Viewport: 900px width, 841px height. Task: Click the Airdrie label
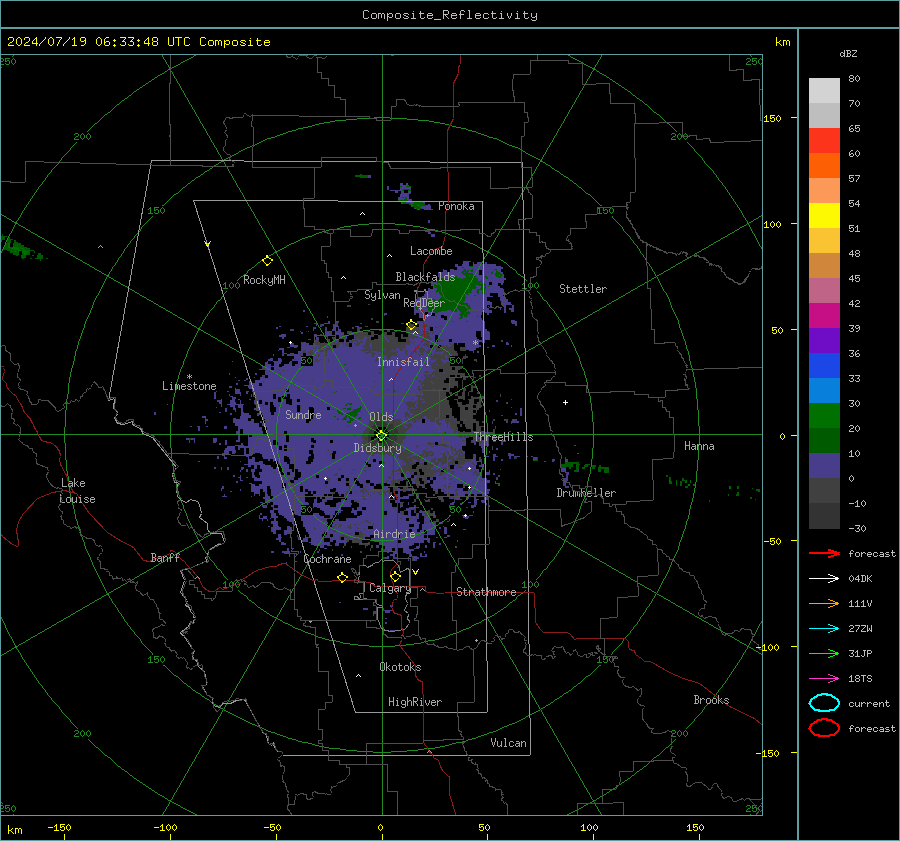pyautogui.click(x=394, y=534)
